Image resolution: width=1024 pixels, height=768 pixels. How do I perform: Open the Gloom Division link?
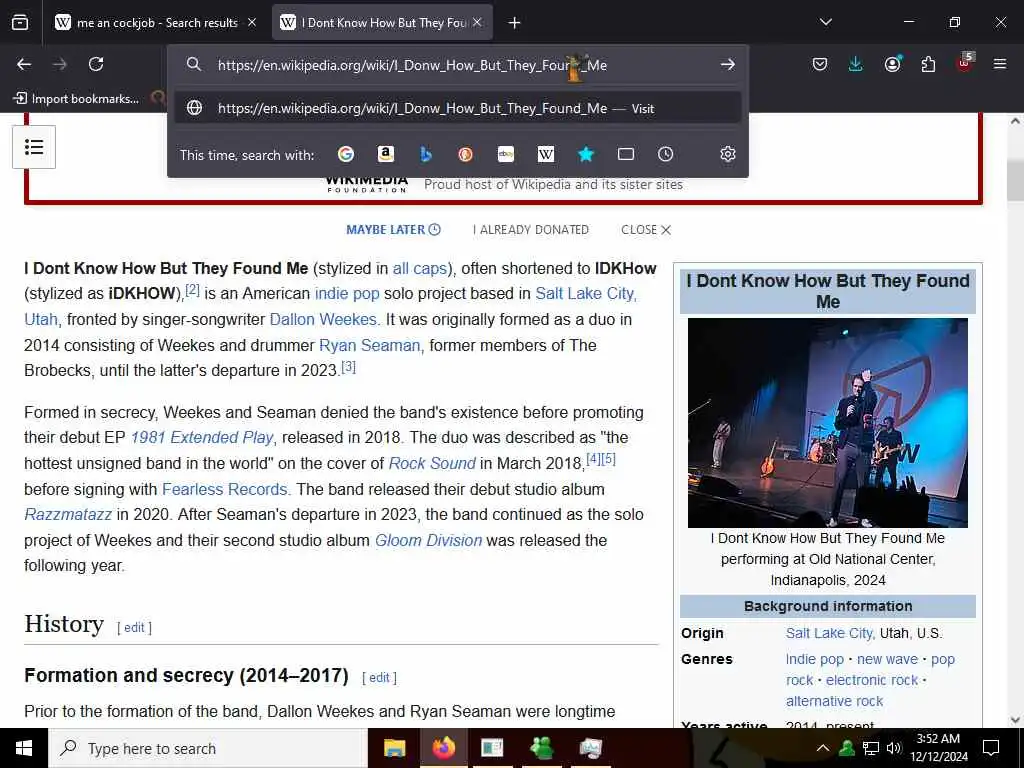tap(428, 541)
